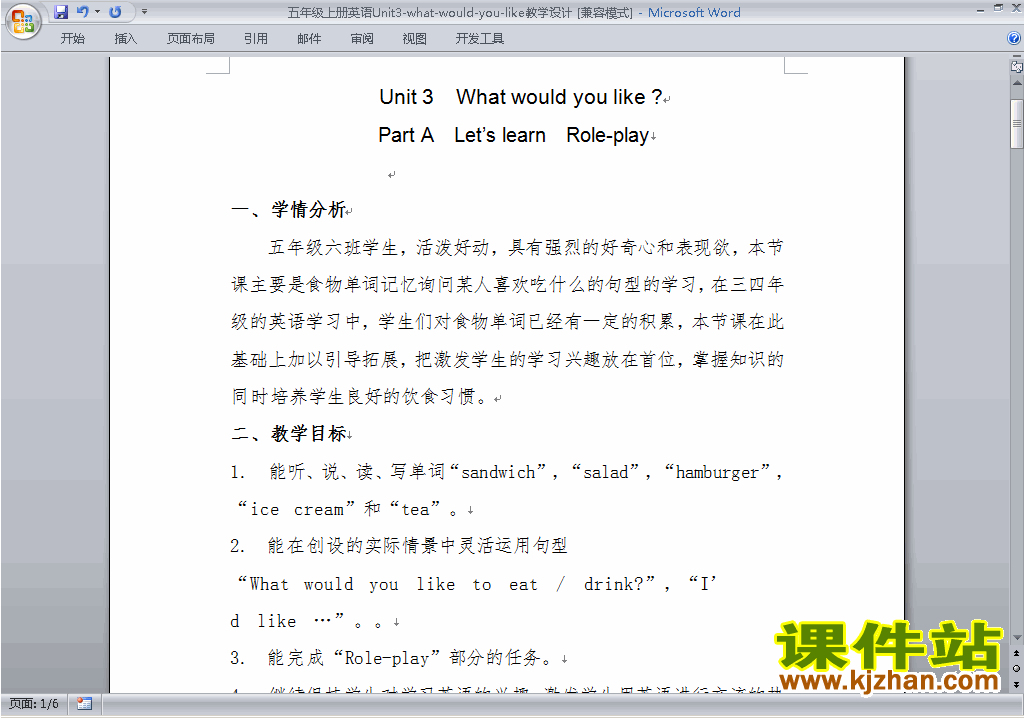Click the text "ice cream" in the document
Viewport: 1024px width, 718px height.
pyautogui.click(x=297, y=509)
